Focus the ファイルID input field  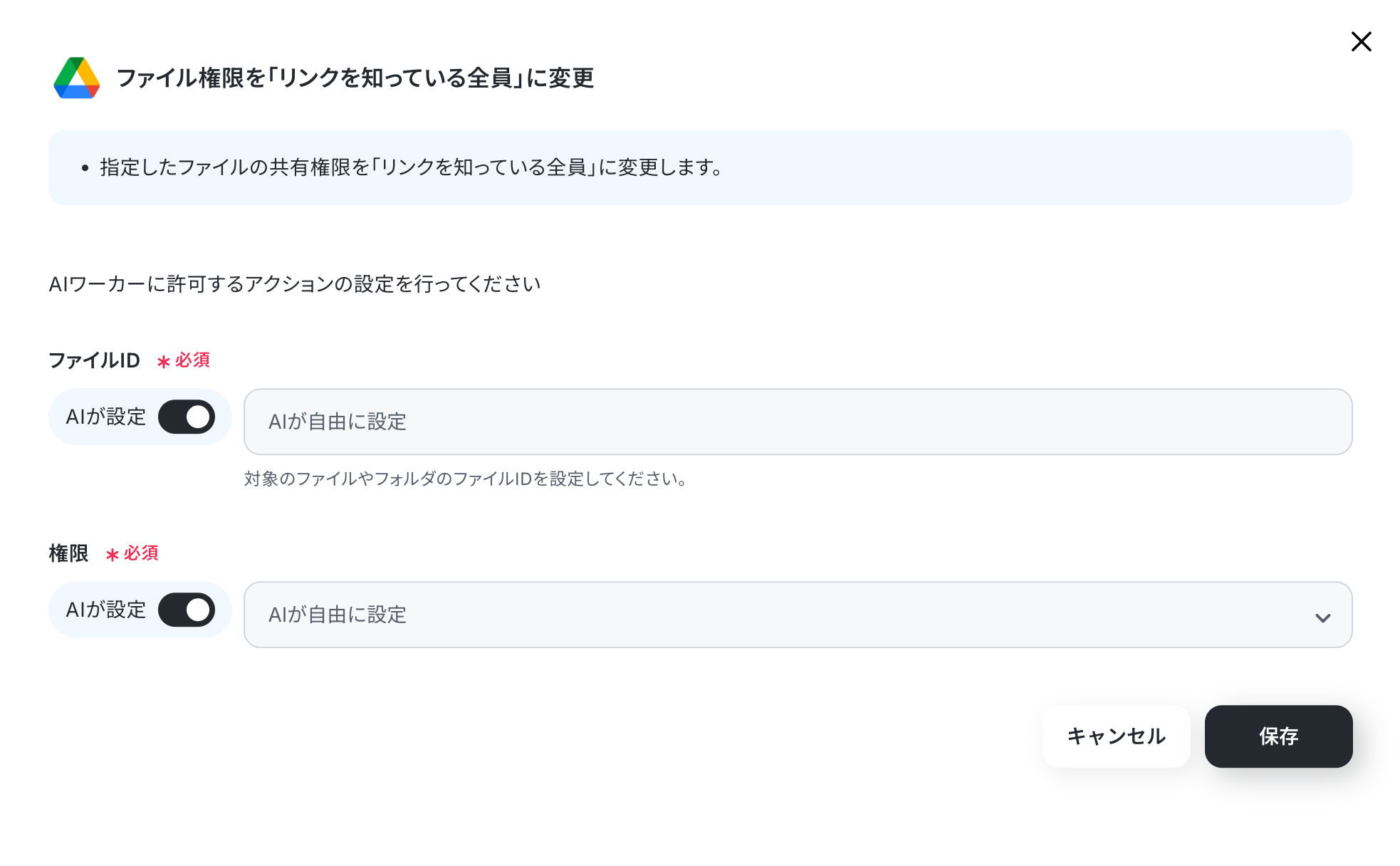[798, 422]
